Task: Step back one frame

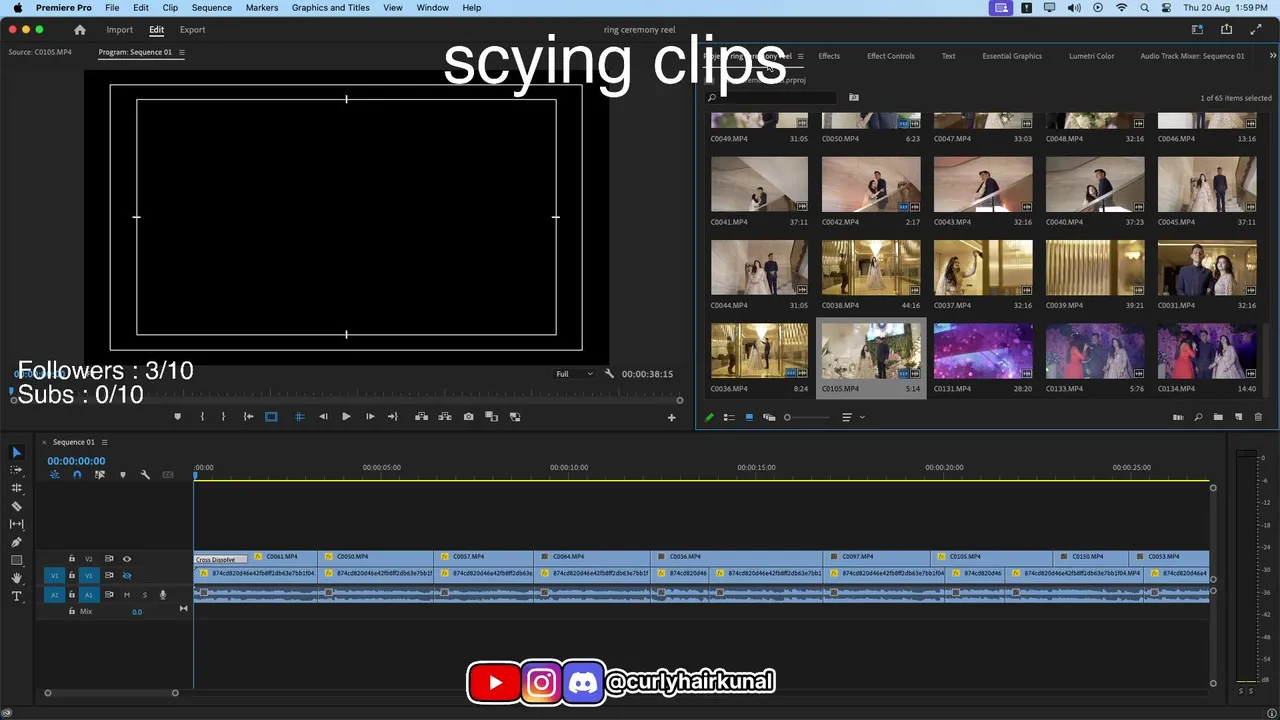Action: [x=323, y=417]
